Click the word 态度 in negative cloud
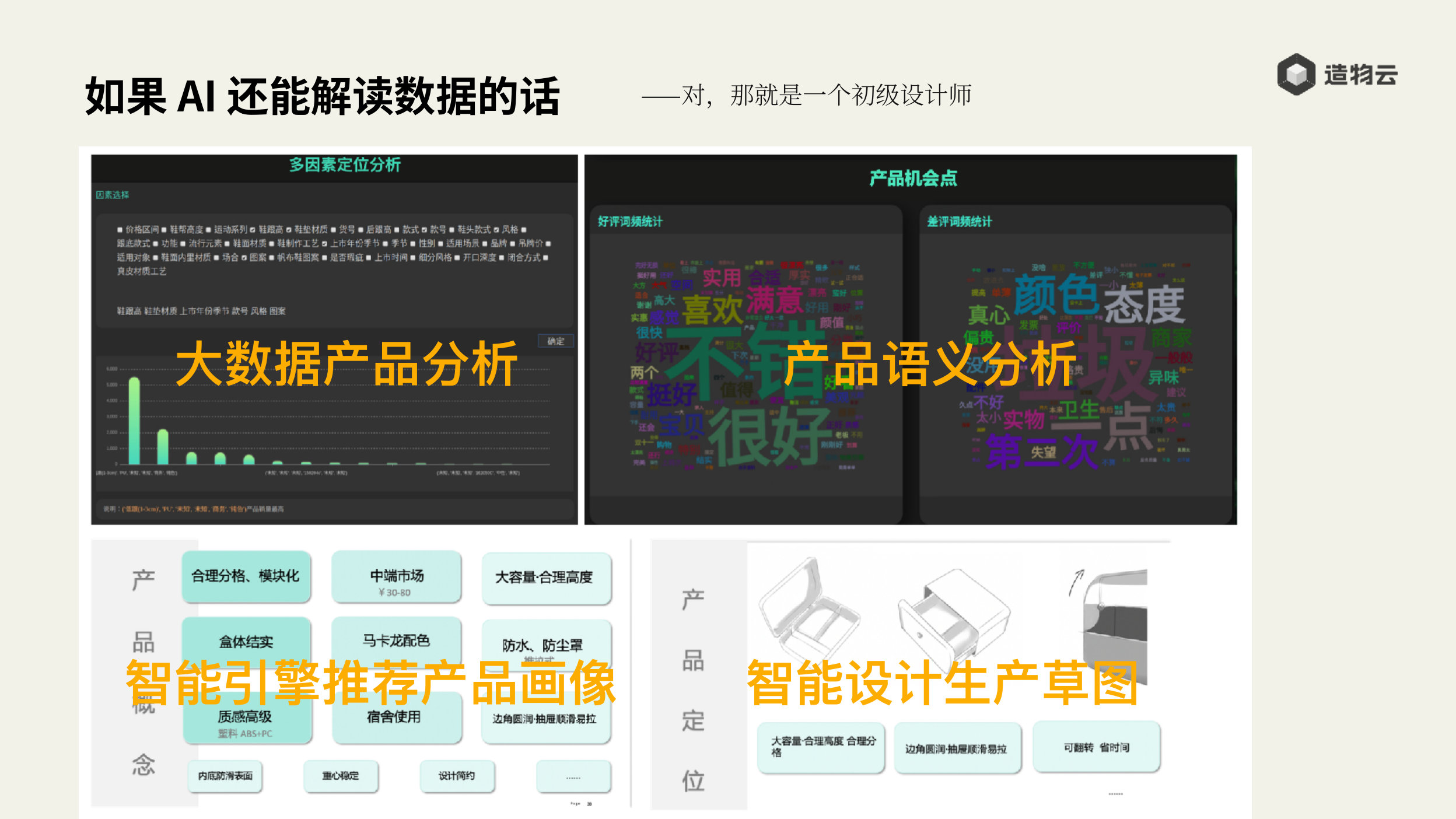The height and width of the screenshot is (819, 1456). click(1144, 304)
